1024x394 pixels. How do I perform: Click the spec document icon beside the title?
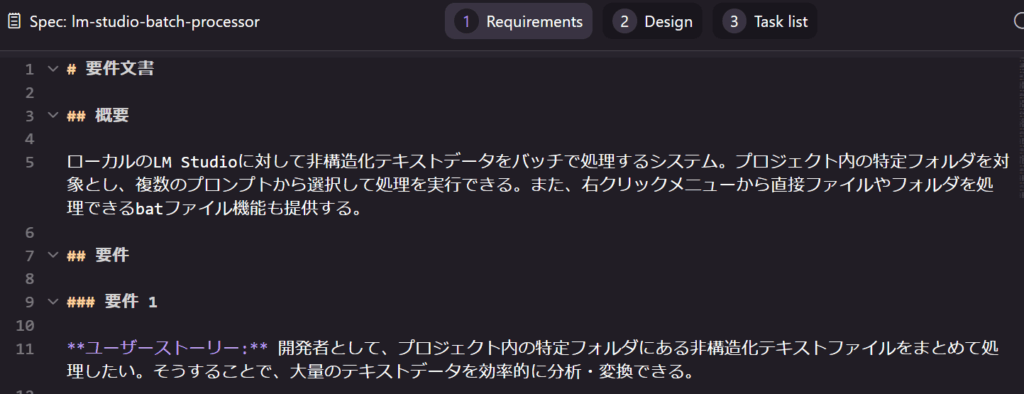[x=14, y=22]
